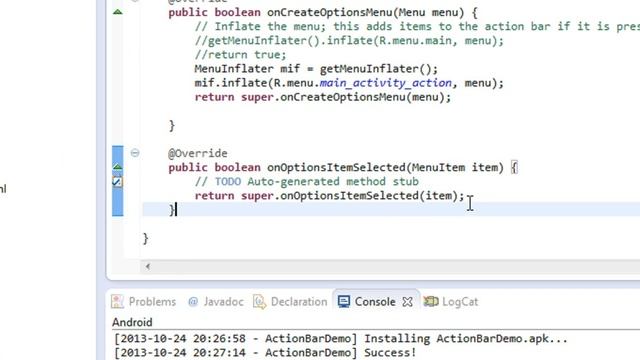
Task: Close the Console view tab
Action: click(407, 302)
